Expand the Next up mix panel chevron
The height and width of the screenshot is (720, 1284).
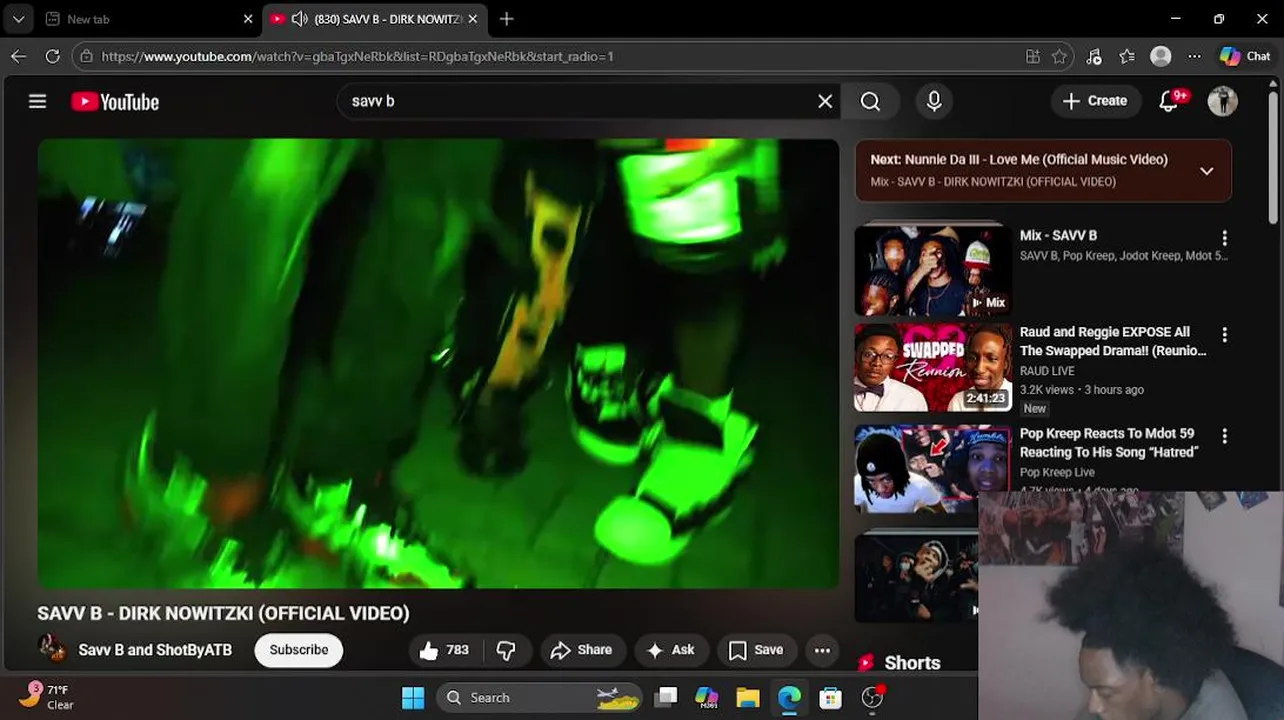(x=1207, y=171)
